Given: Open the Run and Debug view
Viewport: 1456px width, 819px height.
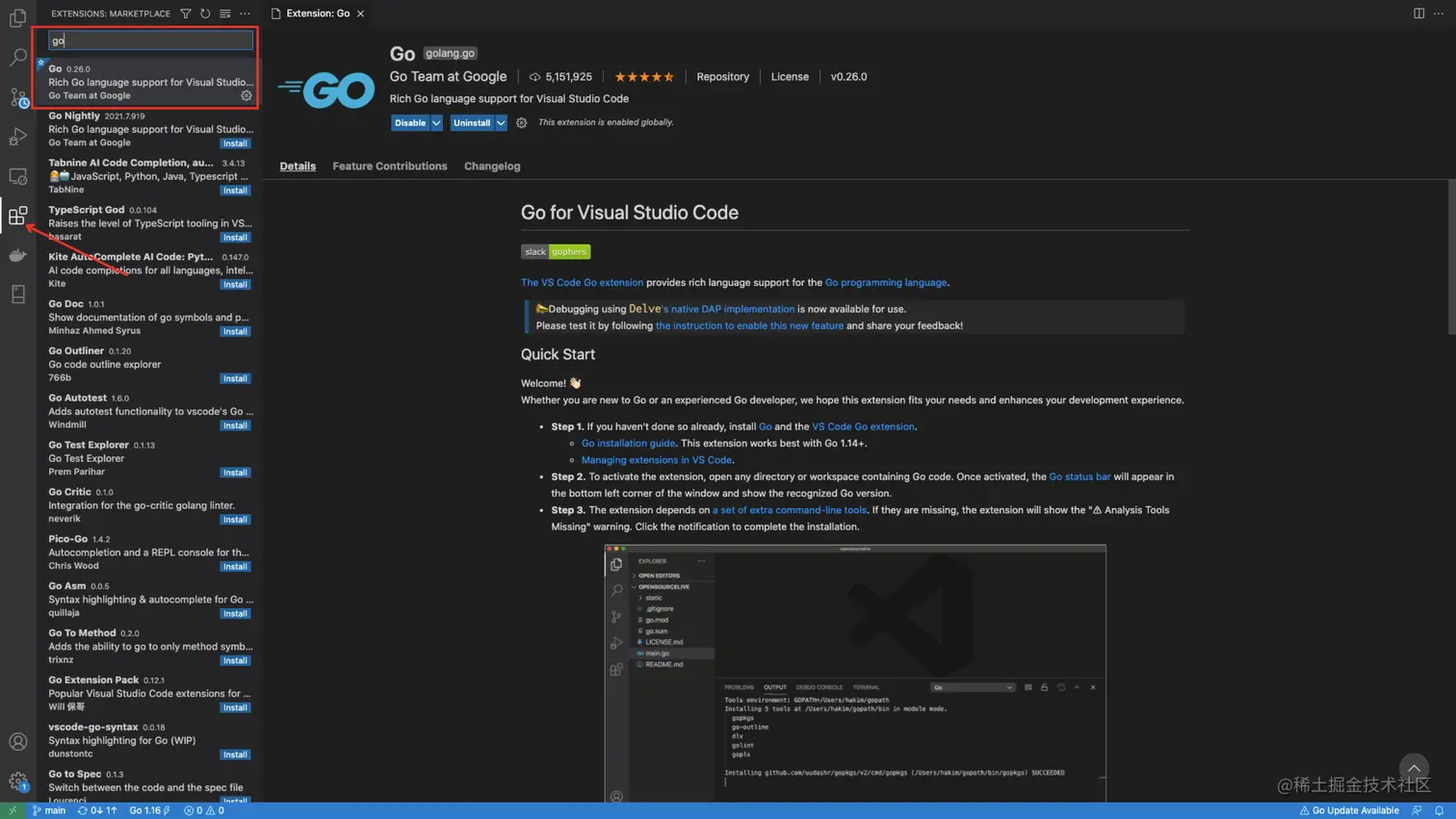Looking at the screenshot, I should [17, 136].
